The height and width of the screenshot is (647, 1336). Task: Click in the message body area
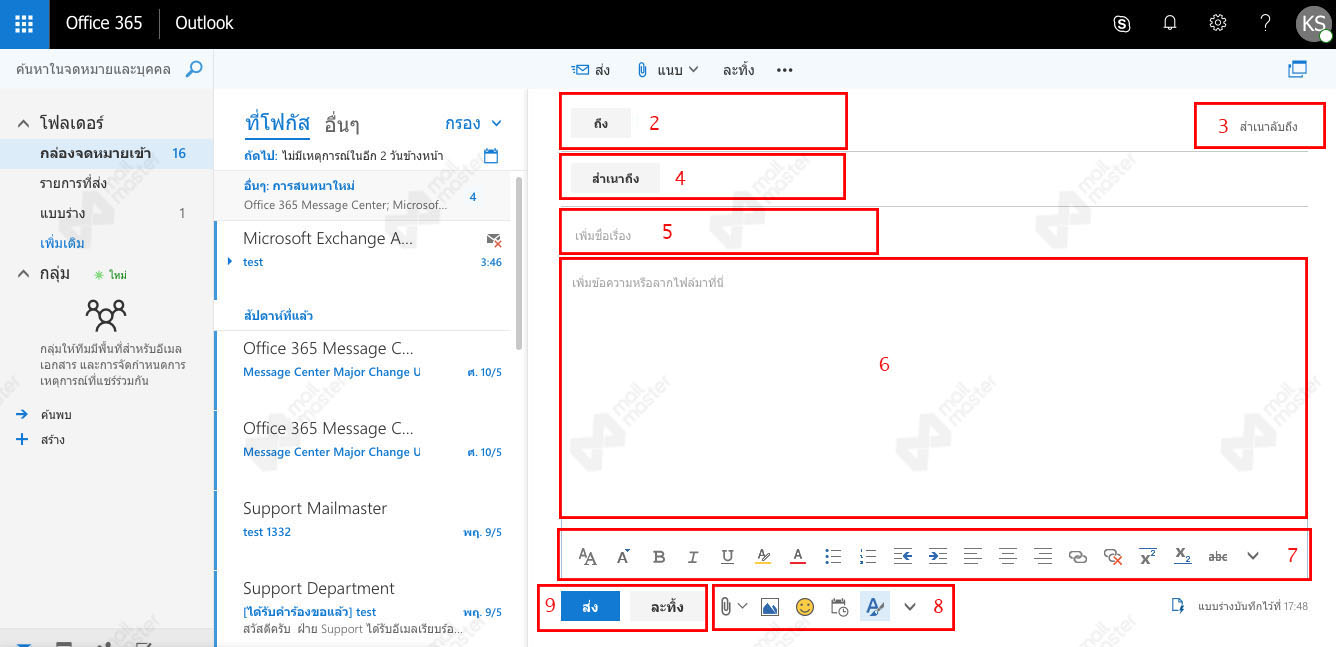point(933,390)
